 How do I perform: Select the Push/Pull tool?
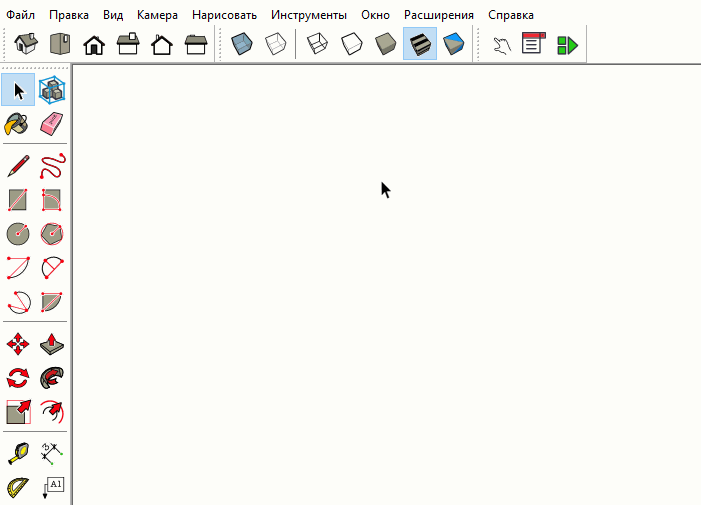point(52,344)
